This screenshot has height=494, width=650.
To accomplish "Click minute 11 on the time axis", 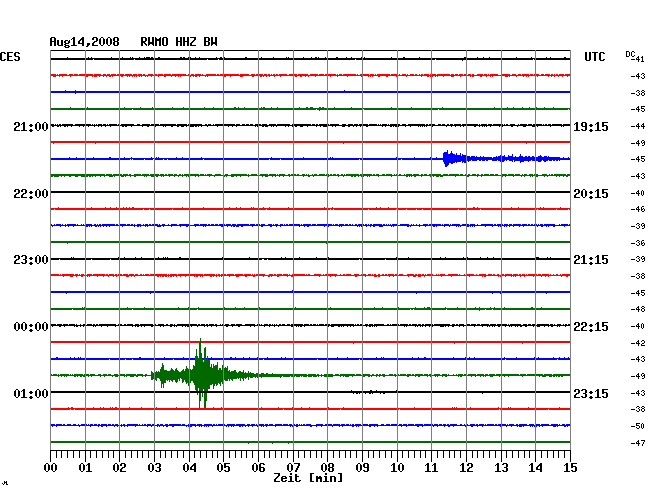I will 432,468.
